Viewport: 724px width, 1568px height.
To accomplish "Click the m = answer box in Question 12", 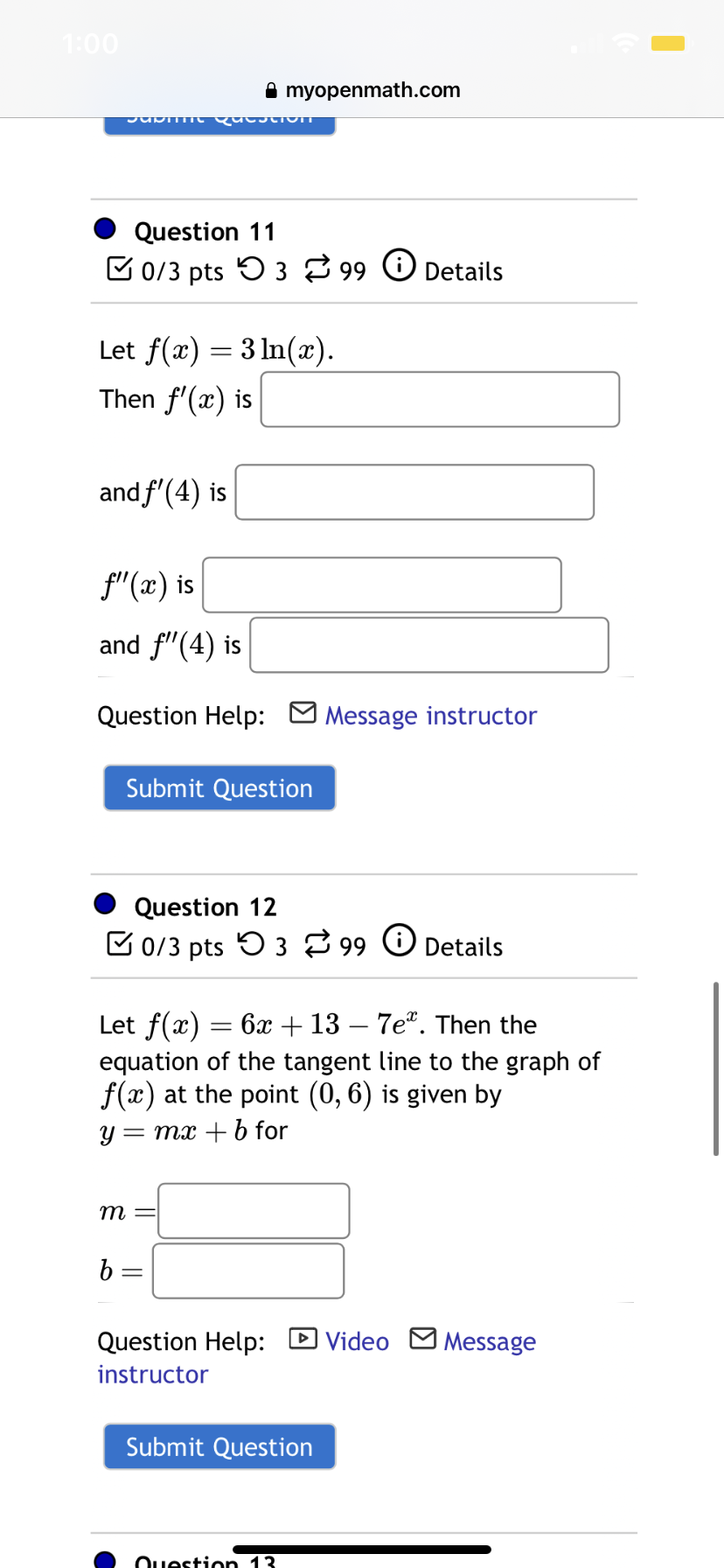I will click(253, 1210).
